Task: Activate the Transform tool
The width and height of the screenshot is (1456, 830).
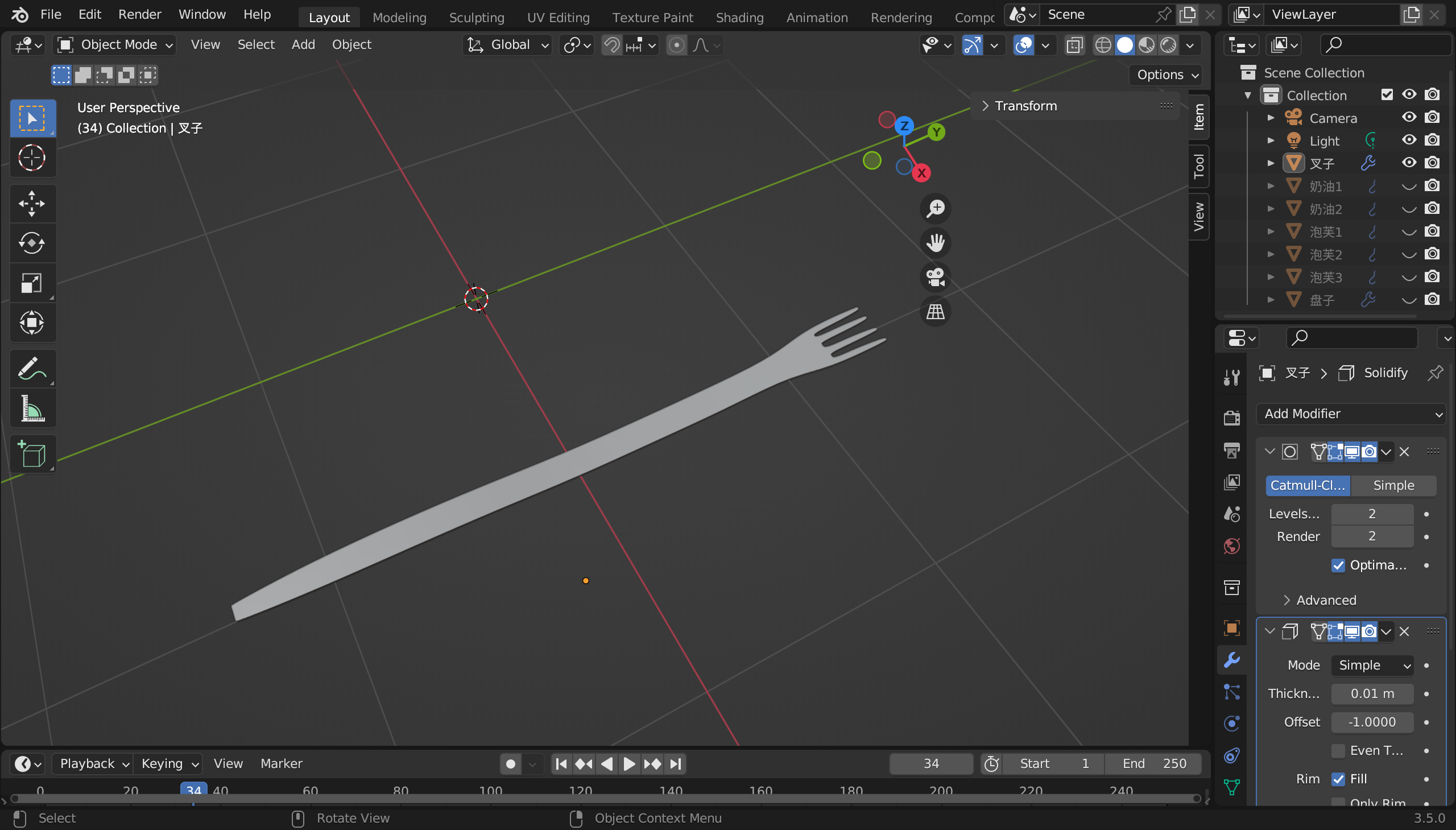Action: coord(32,323)
